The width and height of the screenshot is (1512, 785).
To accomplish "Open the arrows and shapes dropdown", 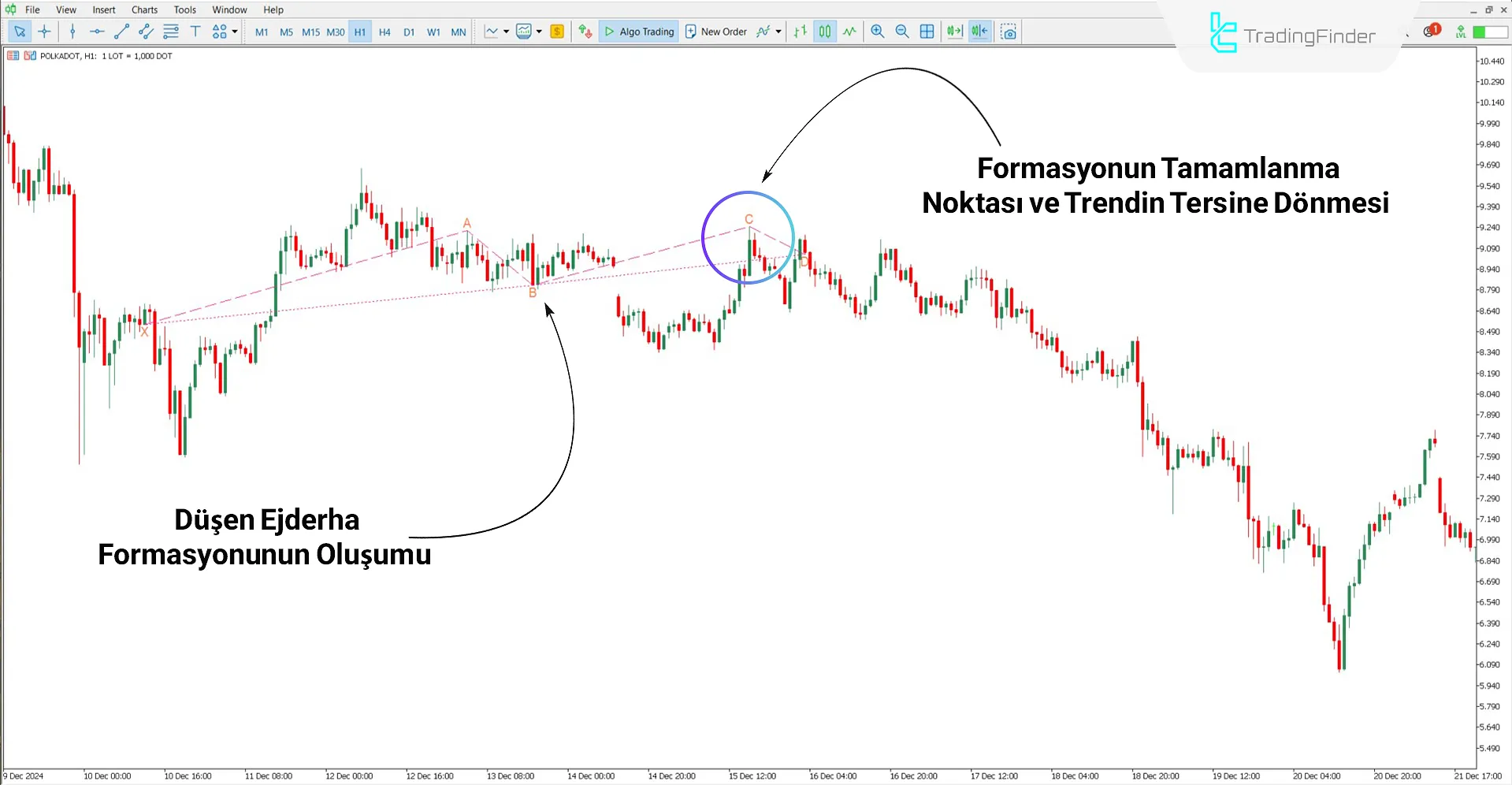I will point(233,32).
